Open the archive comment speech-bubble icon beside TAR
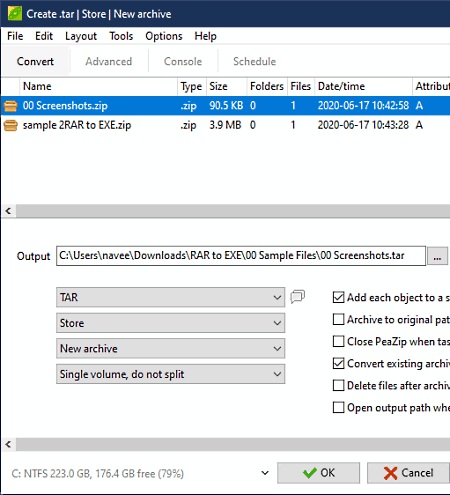Screen dimensions: 450x495 click(x=297, y=296)
